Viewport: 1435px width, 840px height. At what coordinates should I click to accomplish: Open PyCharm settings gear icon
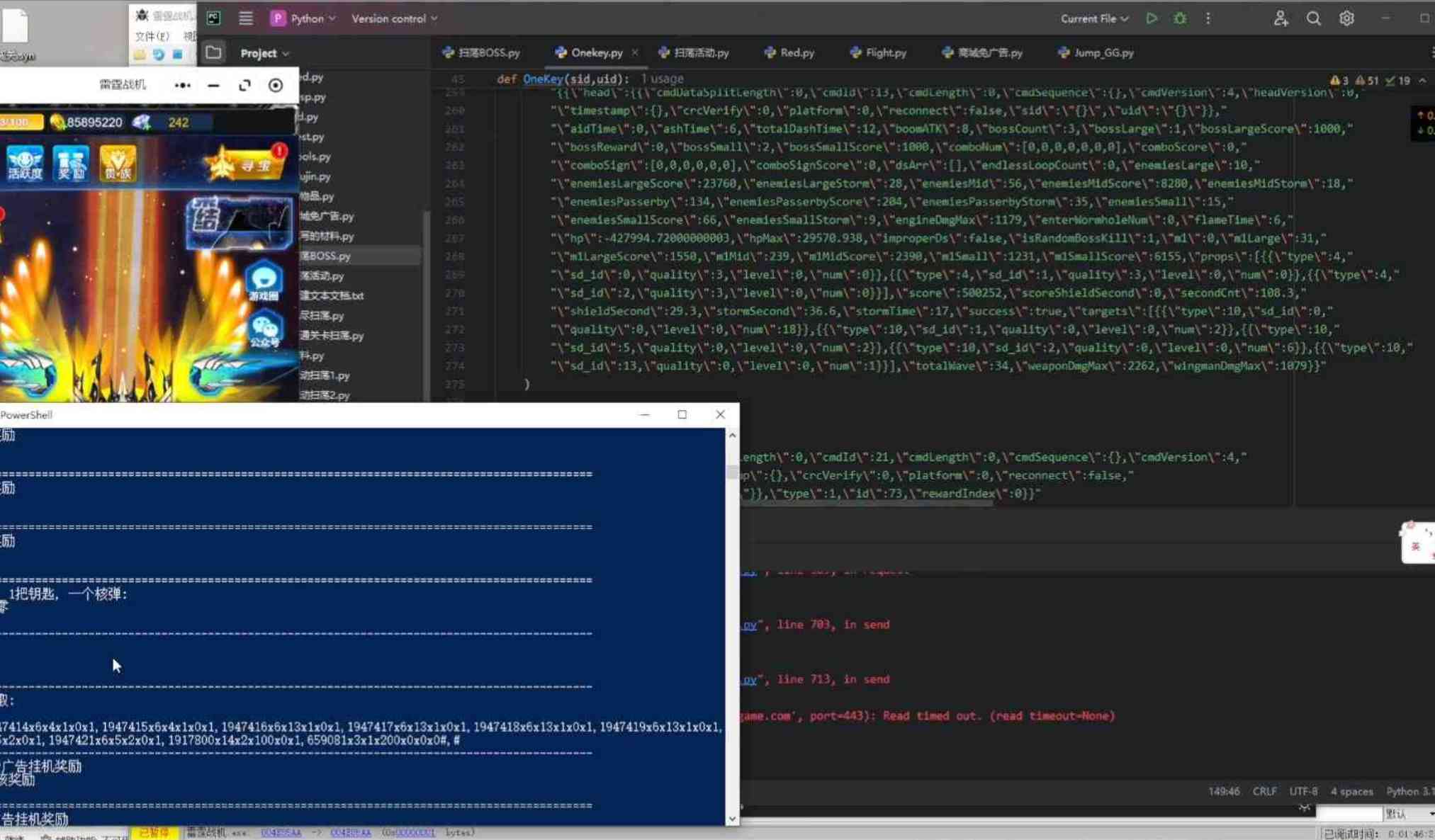[1346, 18]
